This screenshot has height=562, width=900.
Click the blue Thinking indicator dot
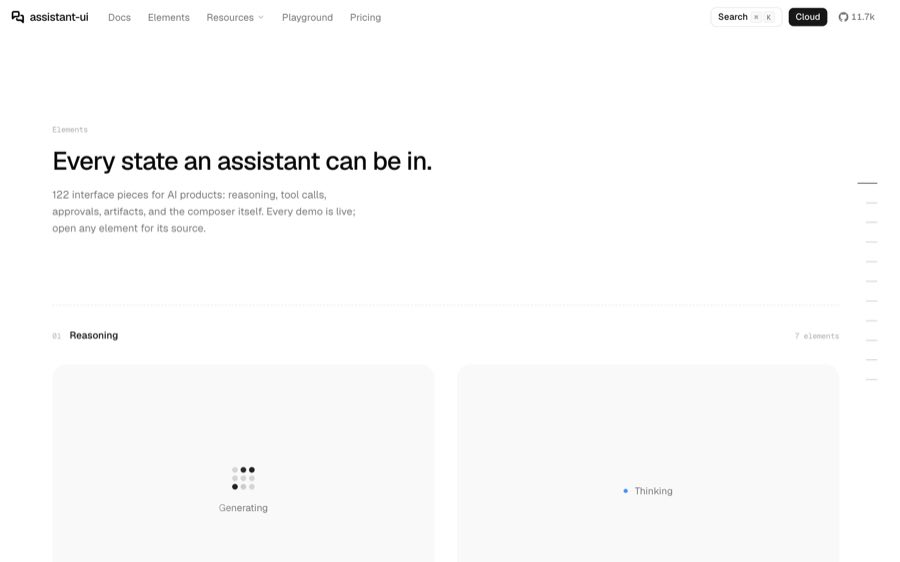(x=625, y=491)
